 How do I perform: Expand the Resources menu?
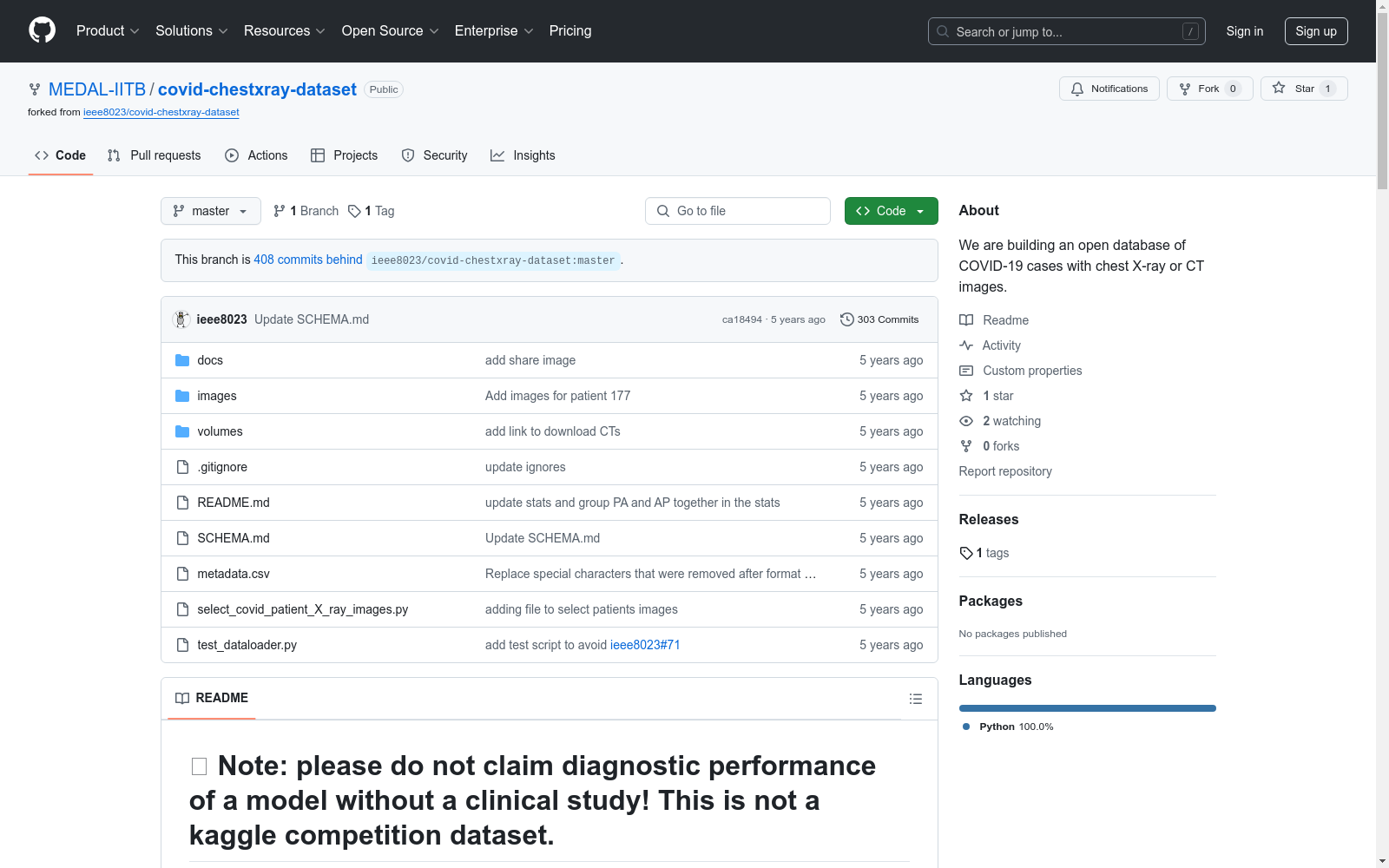click(285, 30)
